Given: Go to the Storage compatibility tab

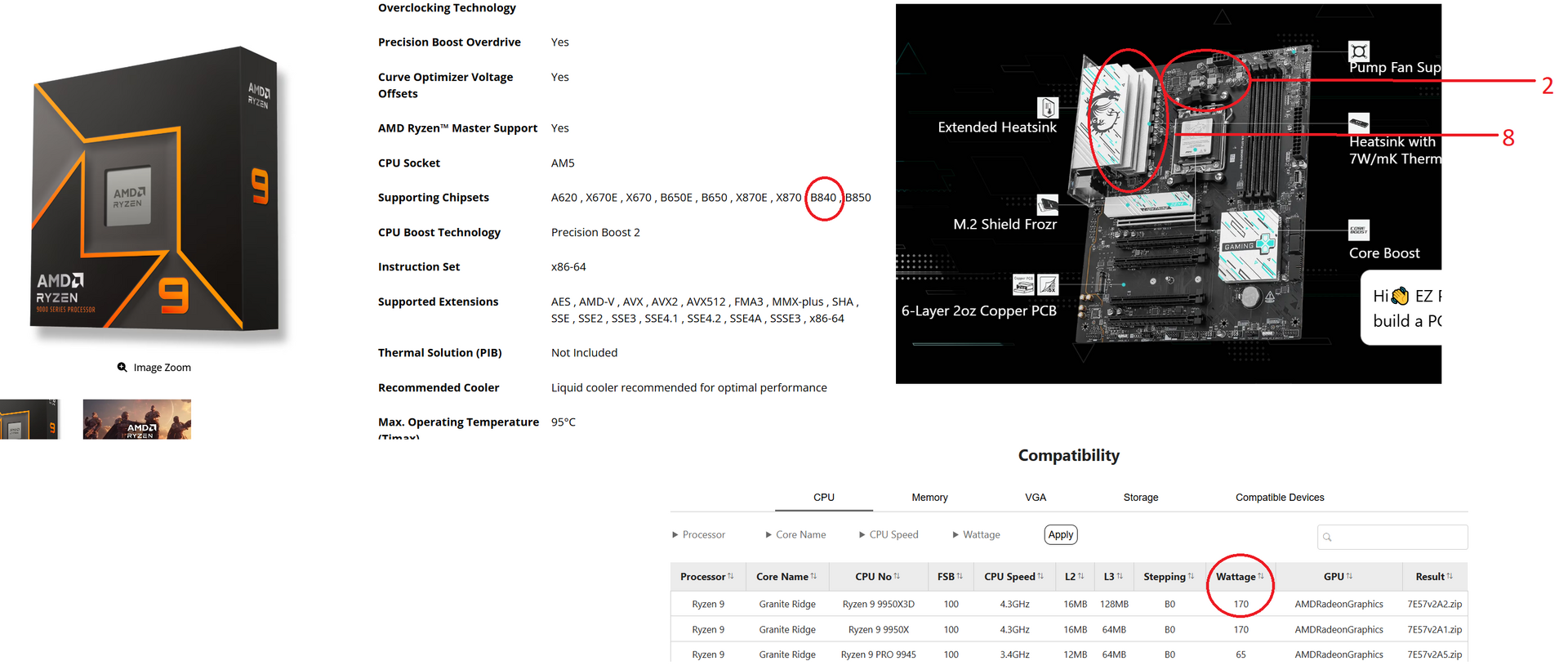Looking at the screenshot, I should pos(1141,498).
